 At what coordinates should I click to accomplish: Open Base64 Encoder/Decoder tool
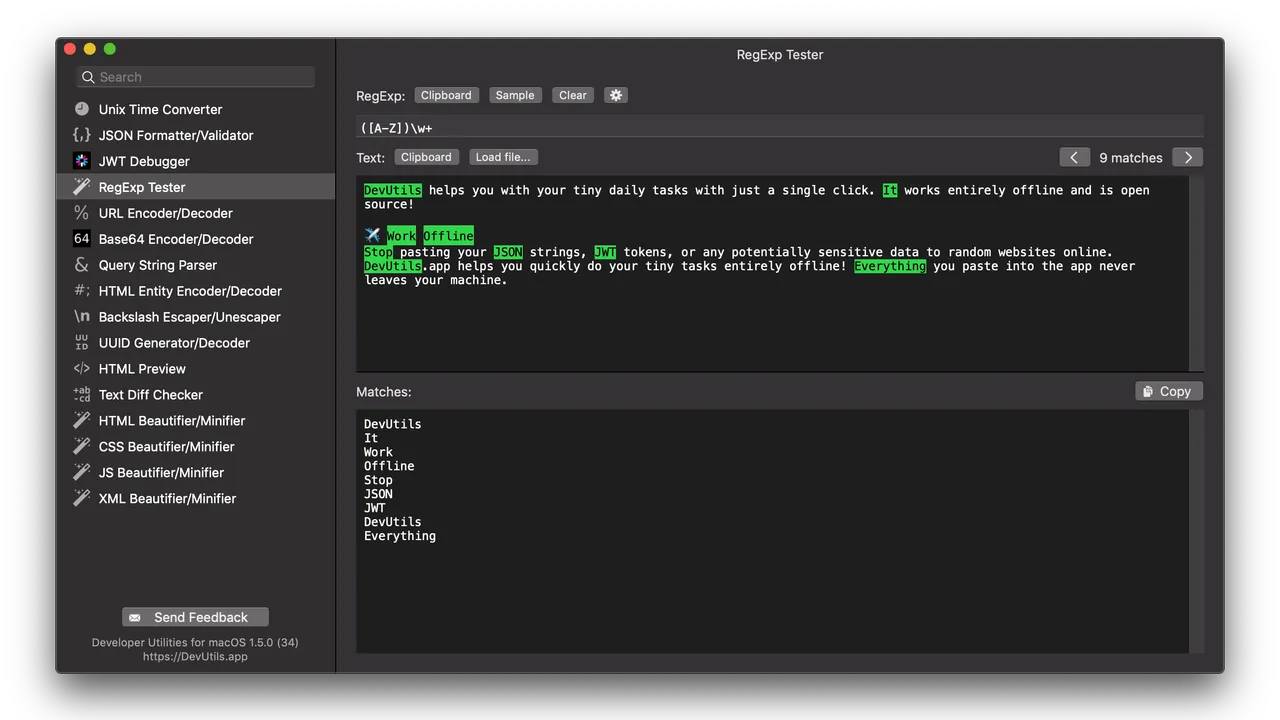[x=195, y=239]
